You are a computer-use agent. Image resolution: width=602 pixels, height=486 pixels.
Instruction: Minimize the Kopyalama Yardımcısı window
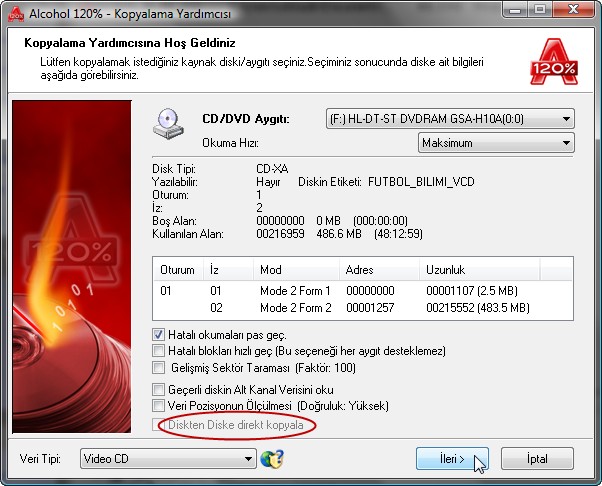point(515,10)
